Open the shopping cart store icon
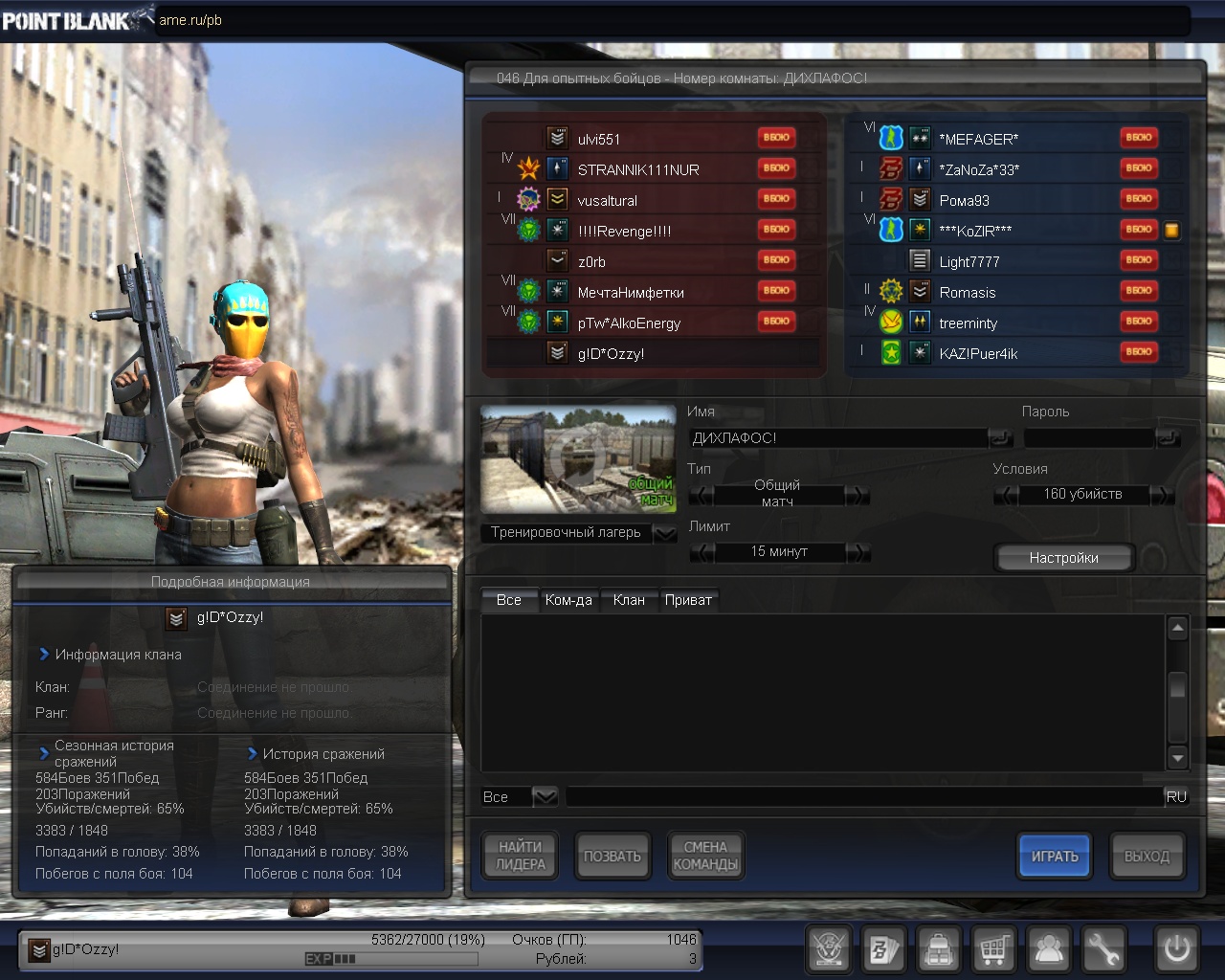This screenshot has height=980, width=1225. click(x=993, y=949)
